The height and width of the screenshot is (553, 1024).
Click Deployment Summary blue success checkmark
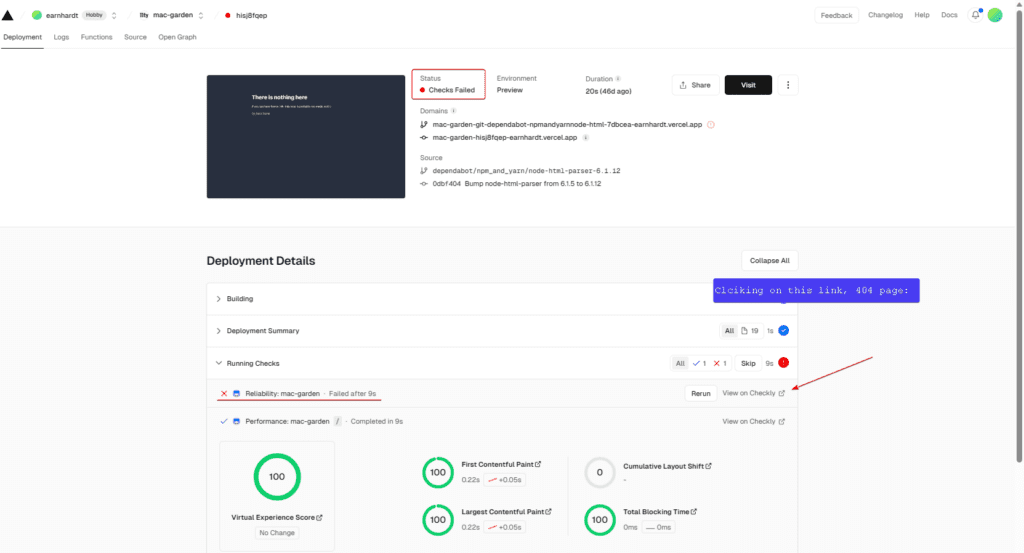pyautogui.click(x=784, y=330)
